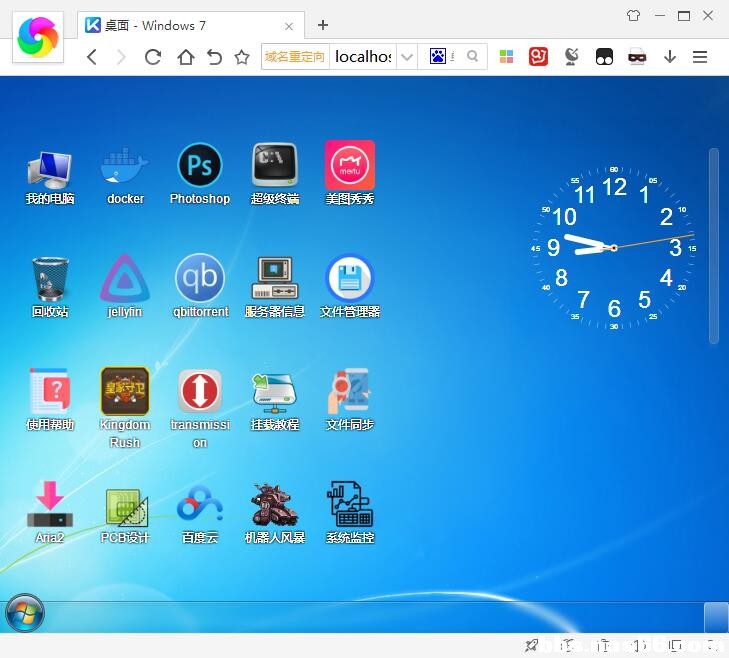Click the satellite dish extension icon
This screenshot has height=658, width=729.
(571, 57)
